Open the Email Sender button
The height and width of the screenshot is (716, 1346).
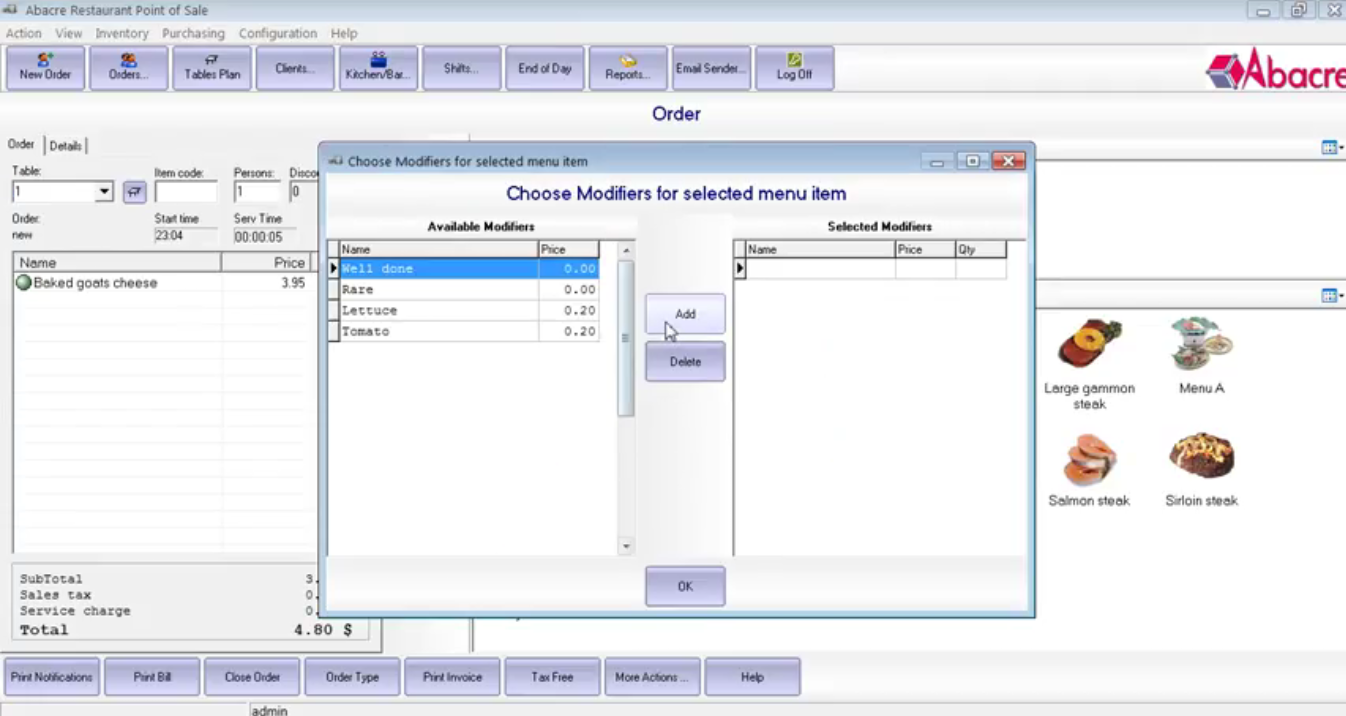[711, 68]
